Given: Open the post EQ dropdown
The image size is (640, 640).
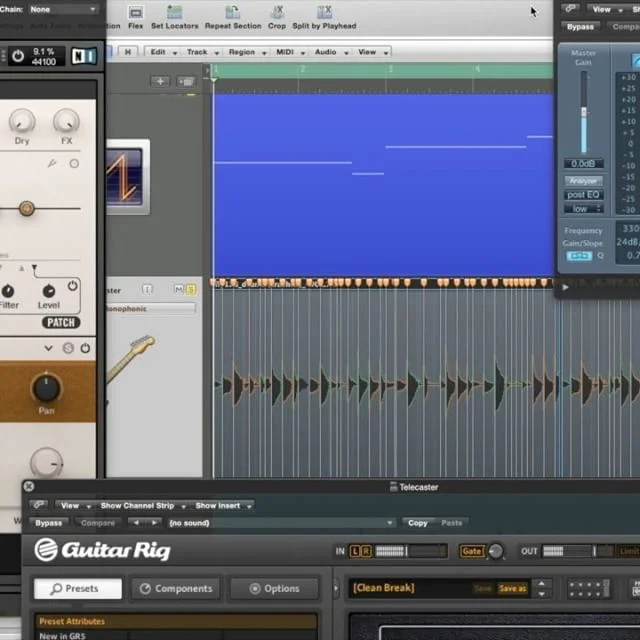Looking at the screenshot, I should pyautogui.click(x=583, y=195).
